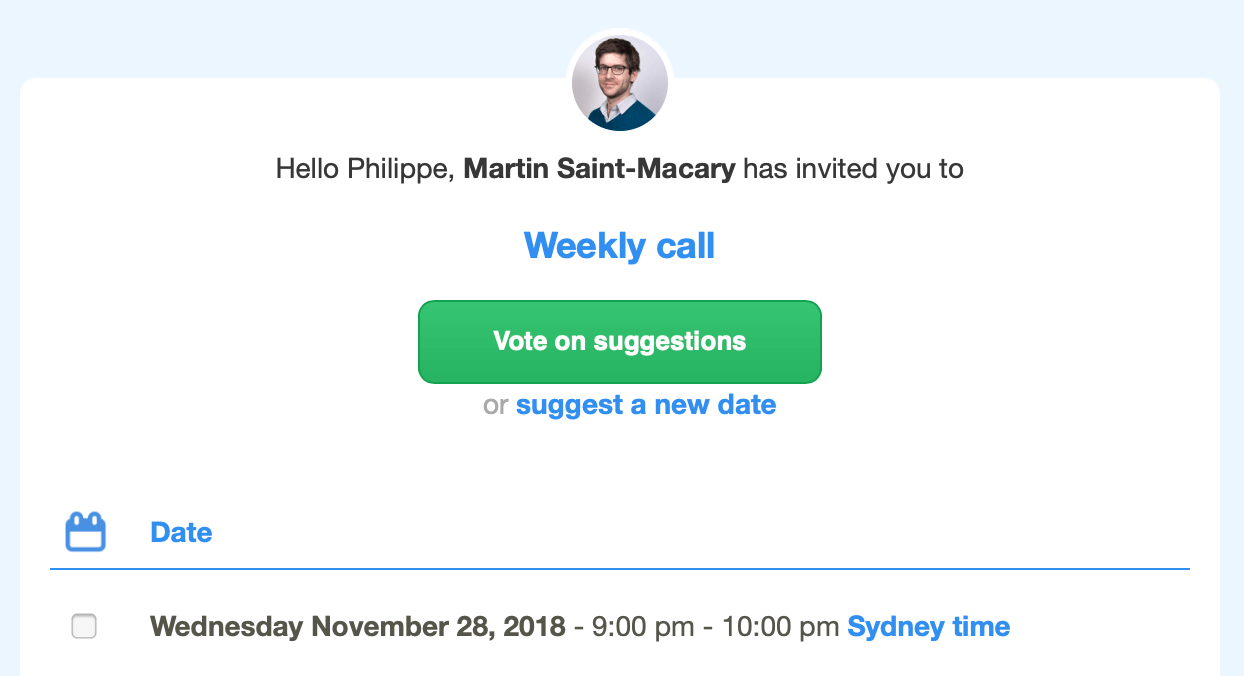Tick the Wednesday November 28 checkbox
The width and height of the screenshot is (1244, 676).
coord(85,627)
